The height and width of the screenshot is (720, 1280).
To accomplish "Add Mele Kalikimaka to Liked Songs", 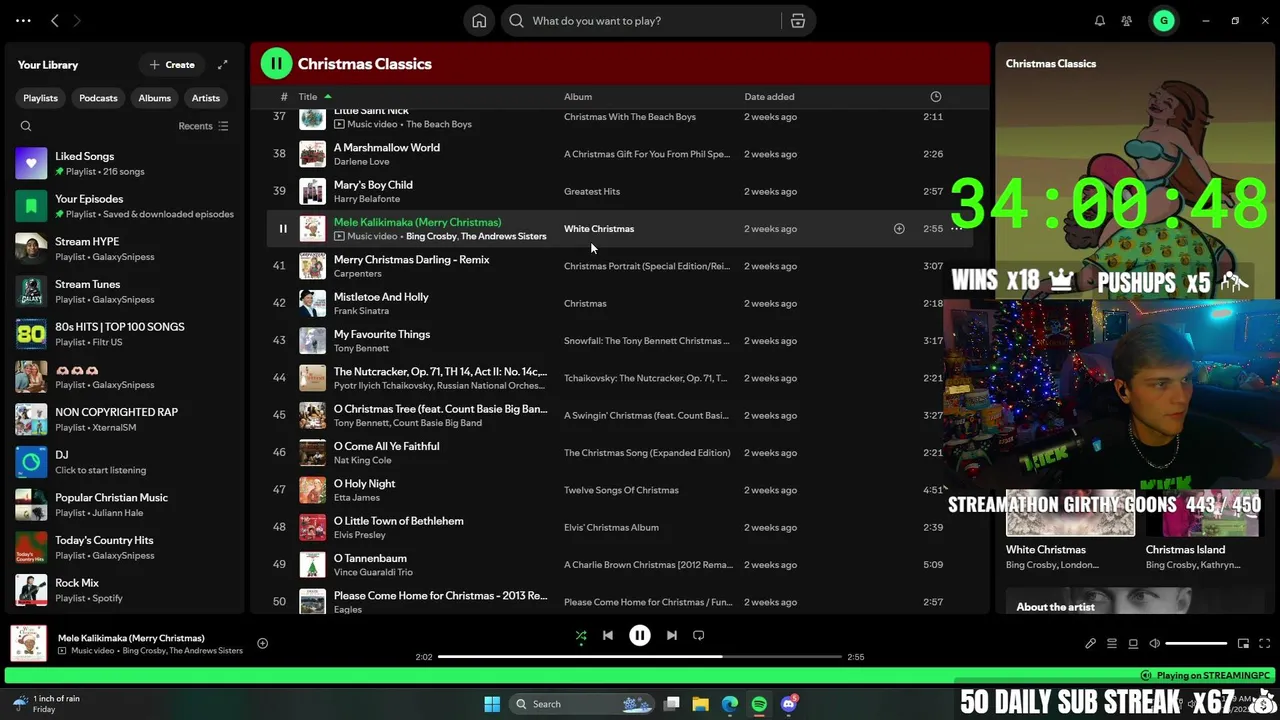I will click(899, 229).
